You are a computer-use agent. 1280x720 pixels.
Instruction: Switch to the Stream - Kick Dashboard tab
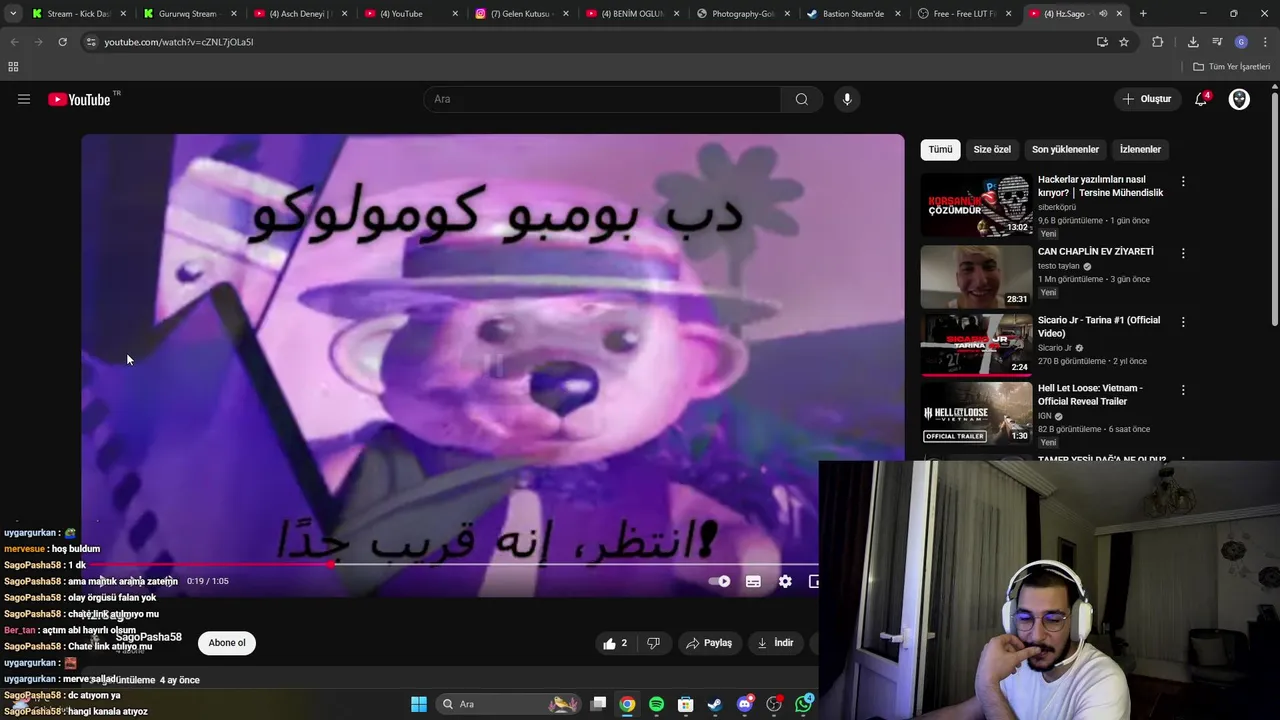tap(78, 14)
